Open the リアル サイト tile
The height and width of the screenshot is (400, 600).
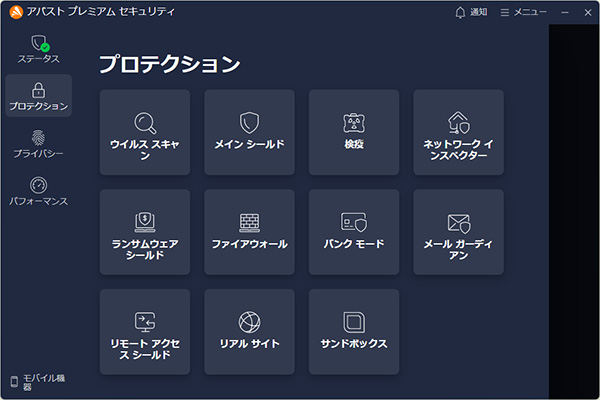tap(249, 332)
